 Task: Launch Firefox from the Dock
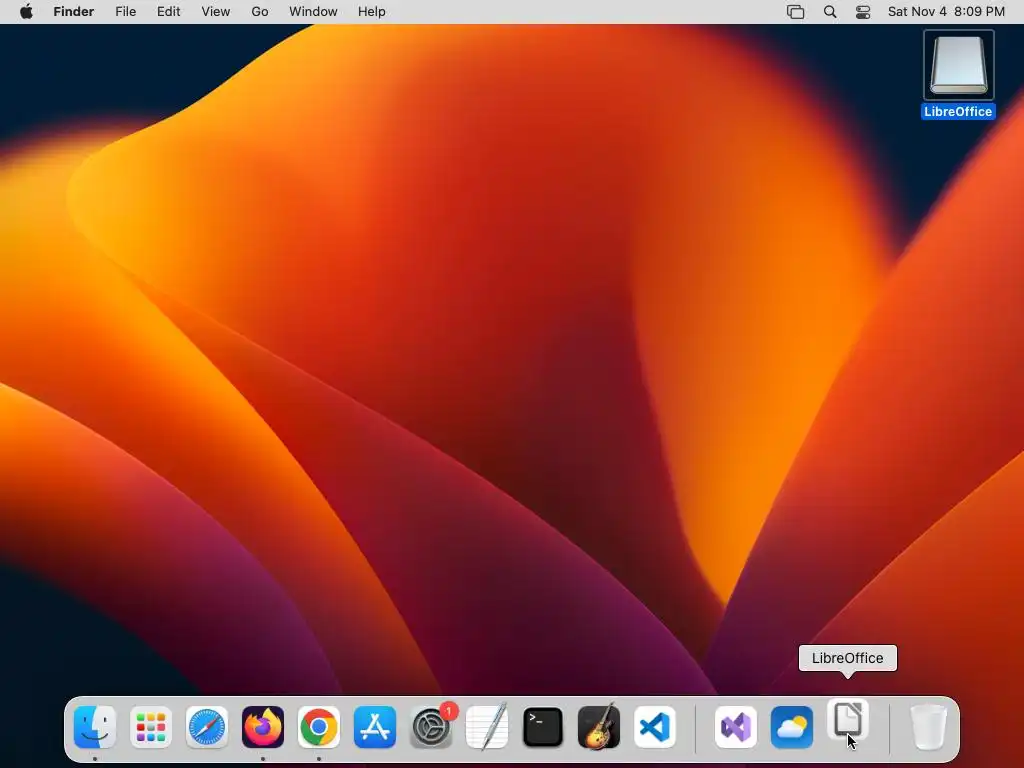(x=263, y=727)
